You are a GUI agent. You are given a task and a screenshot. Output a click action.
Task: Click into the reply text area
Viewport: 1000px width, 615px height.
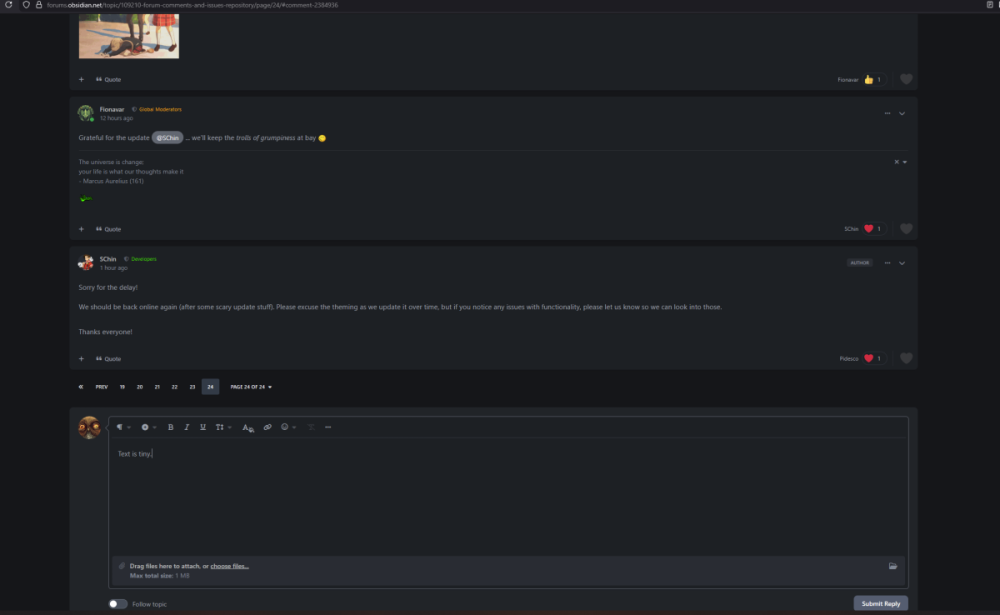point(500,500)
